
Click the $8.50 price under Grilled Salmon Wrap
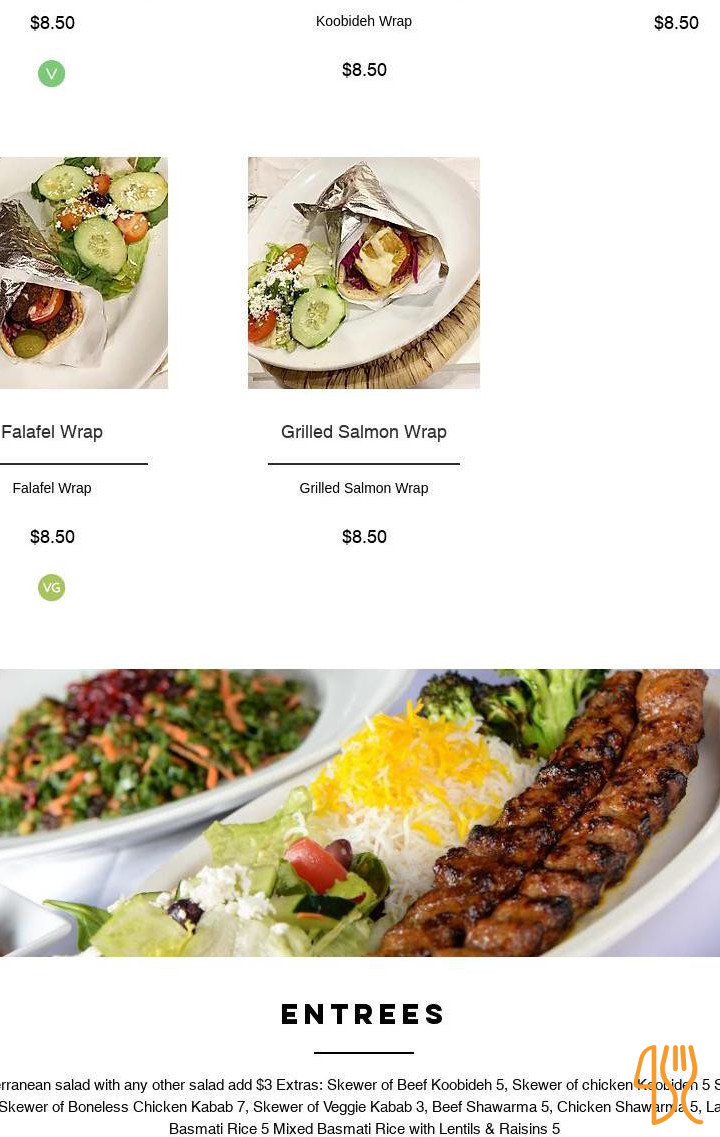pyautogui.click(x=364, y=537)
